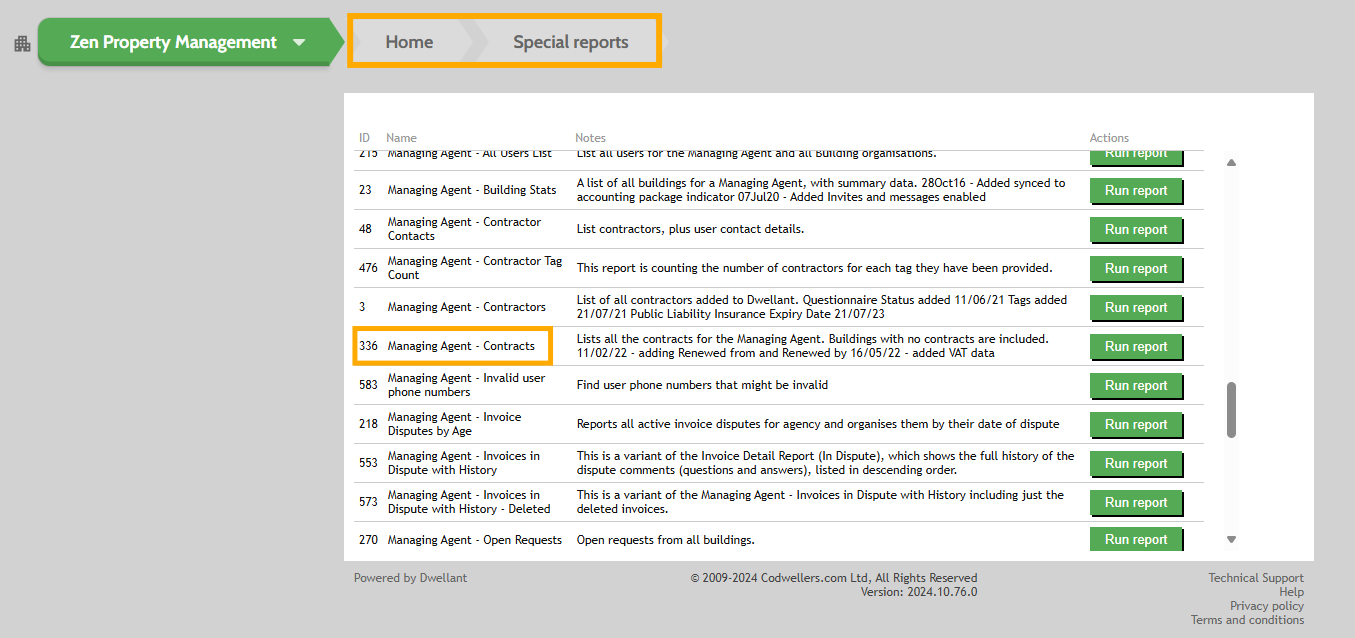Run the Contractor Contacts report
Image resolution: width=1355 pixels, height=638 pixels.
pos(1136,229)
